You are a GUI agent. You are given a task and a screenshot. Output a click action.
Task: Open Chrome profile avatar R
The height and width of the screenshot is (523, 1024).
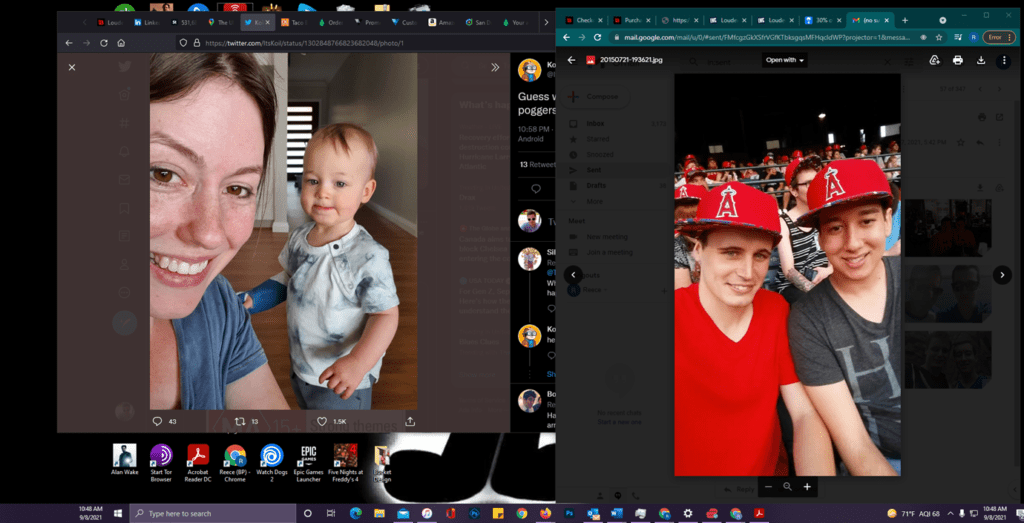tap(973, 37)
